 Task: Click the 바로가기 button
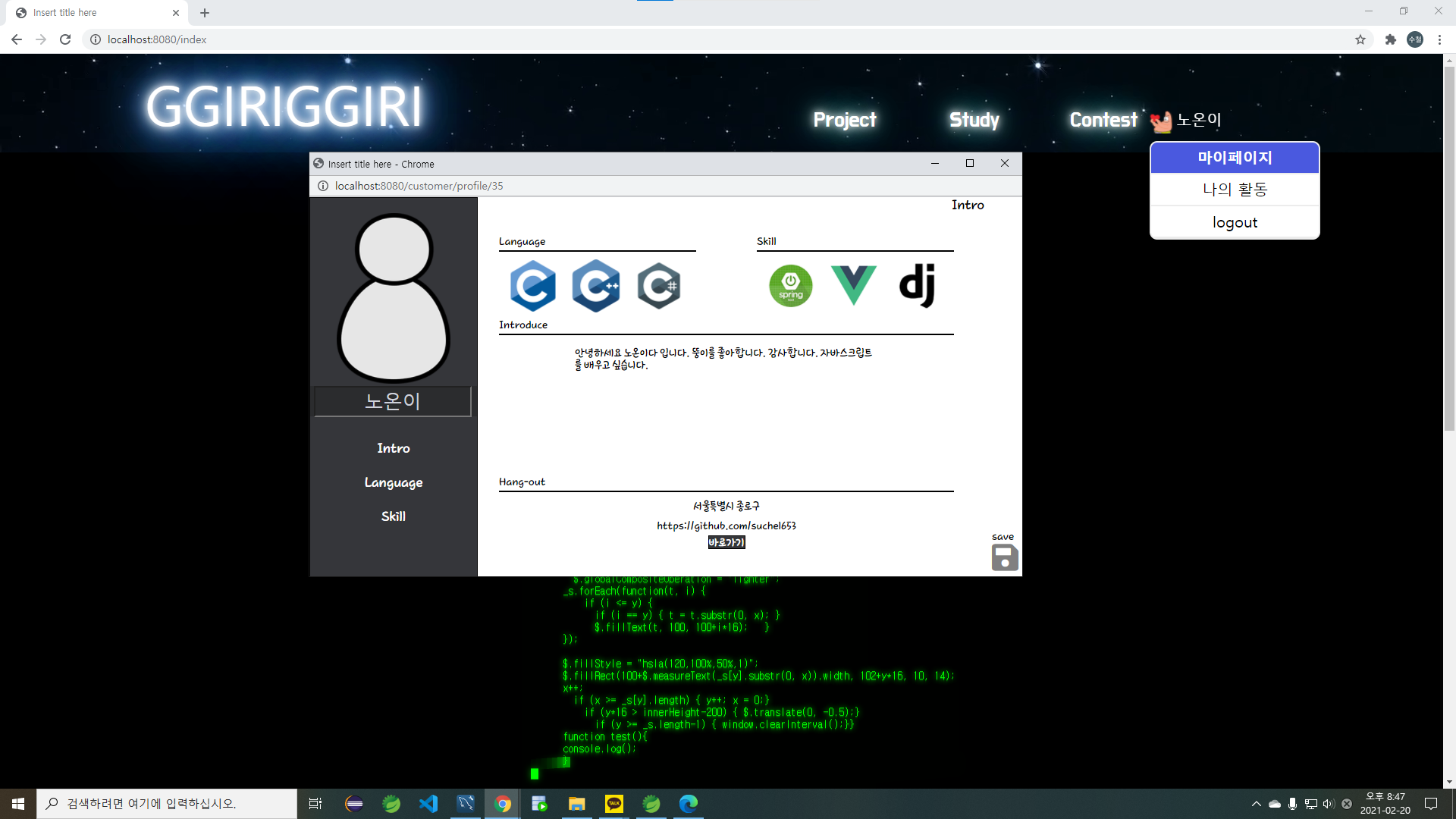click(x=726, y=542)
